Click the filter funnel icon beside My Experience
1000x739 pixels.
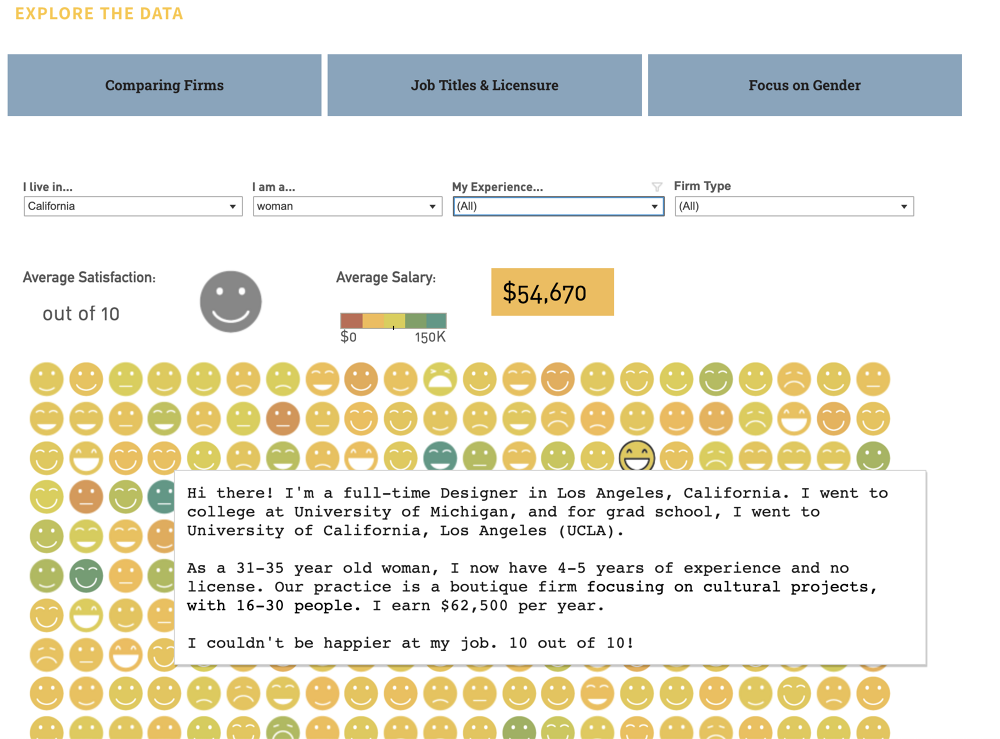coord(657,187)
